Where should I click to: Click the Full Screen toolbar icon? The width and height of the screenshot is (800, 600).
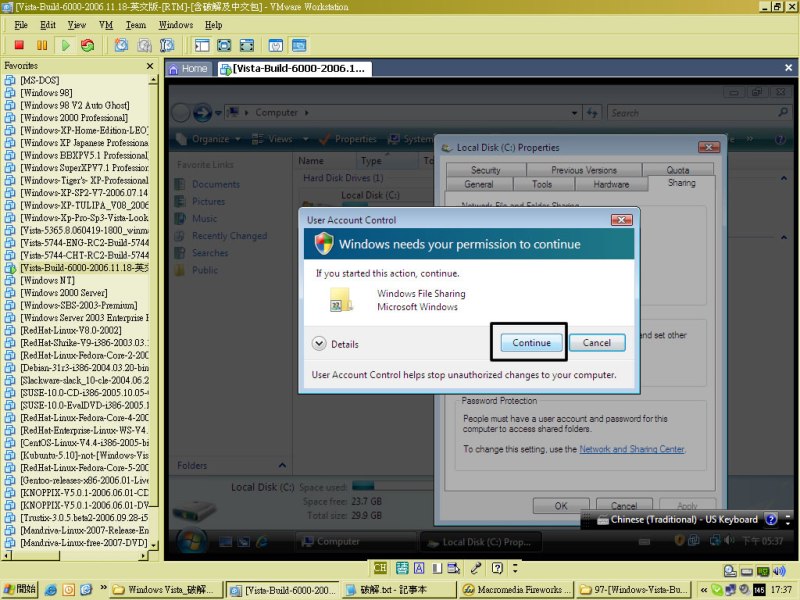224,45
